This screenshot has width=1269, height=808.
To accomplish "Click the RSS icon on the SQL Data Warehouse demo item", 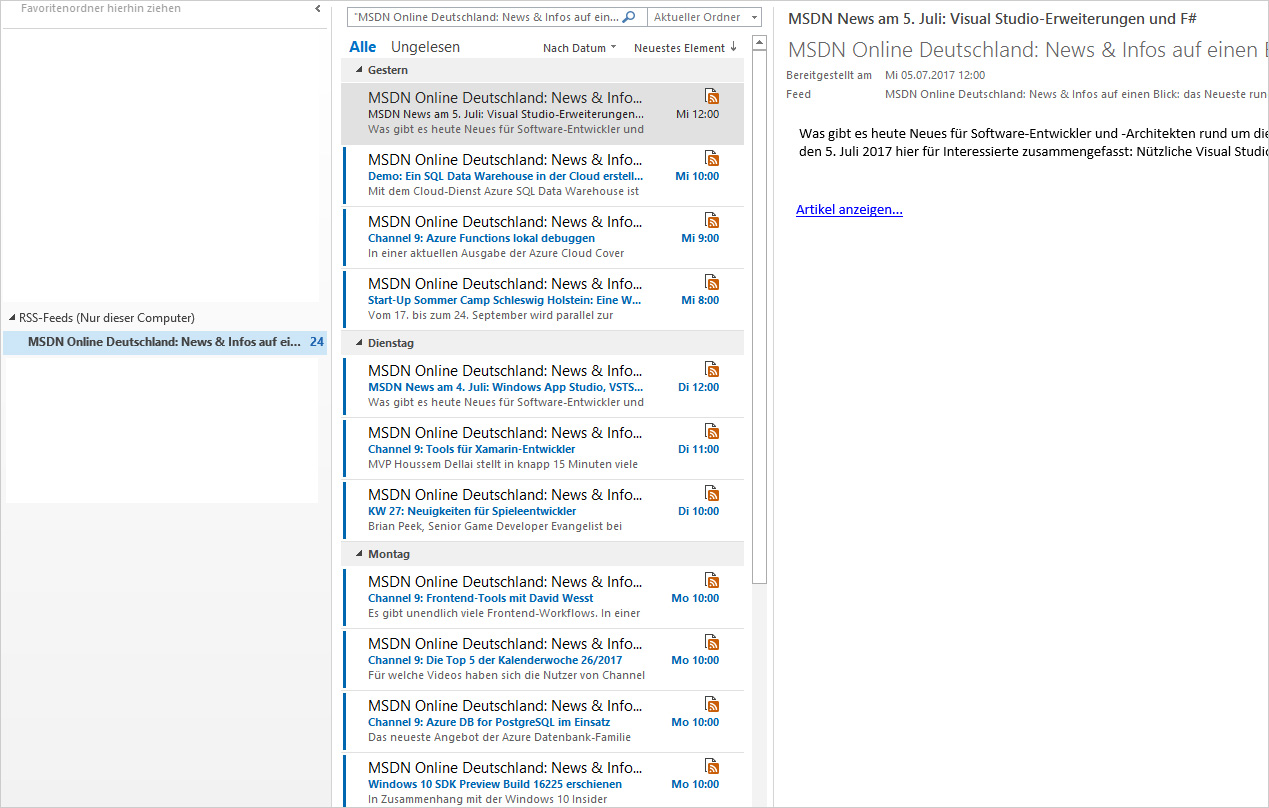I will pos(712,158).
